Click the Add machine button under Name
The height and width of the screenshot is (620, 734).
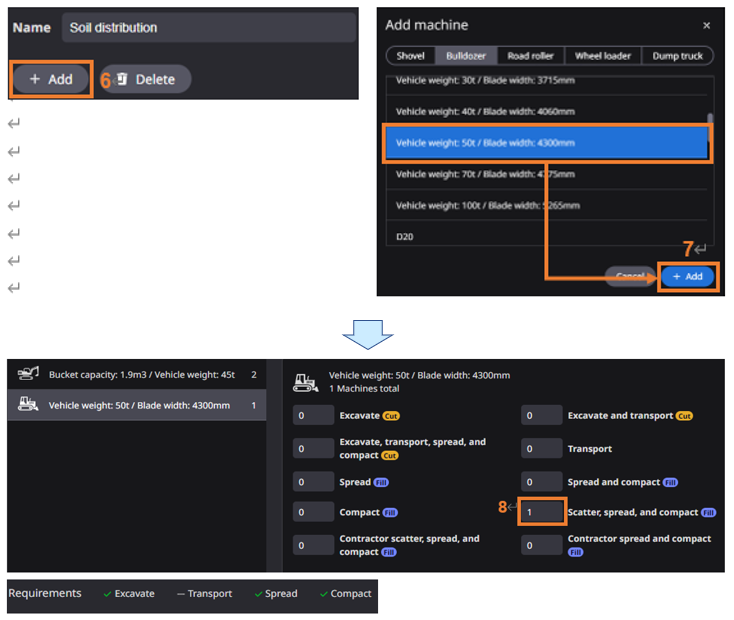coord(51,79)
